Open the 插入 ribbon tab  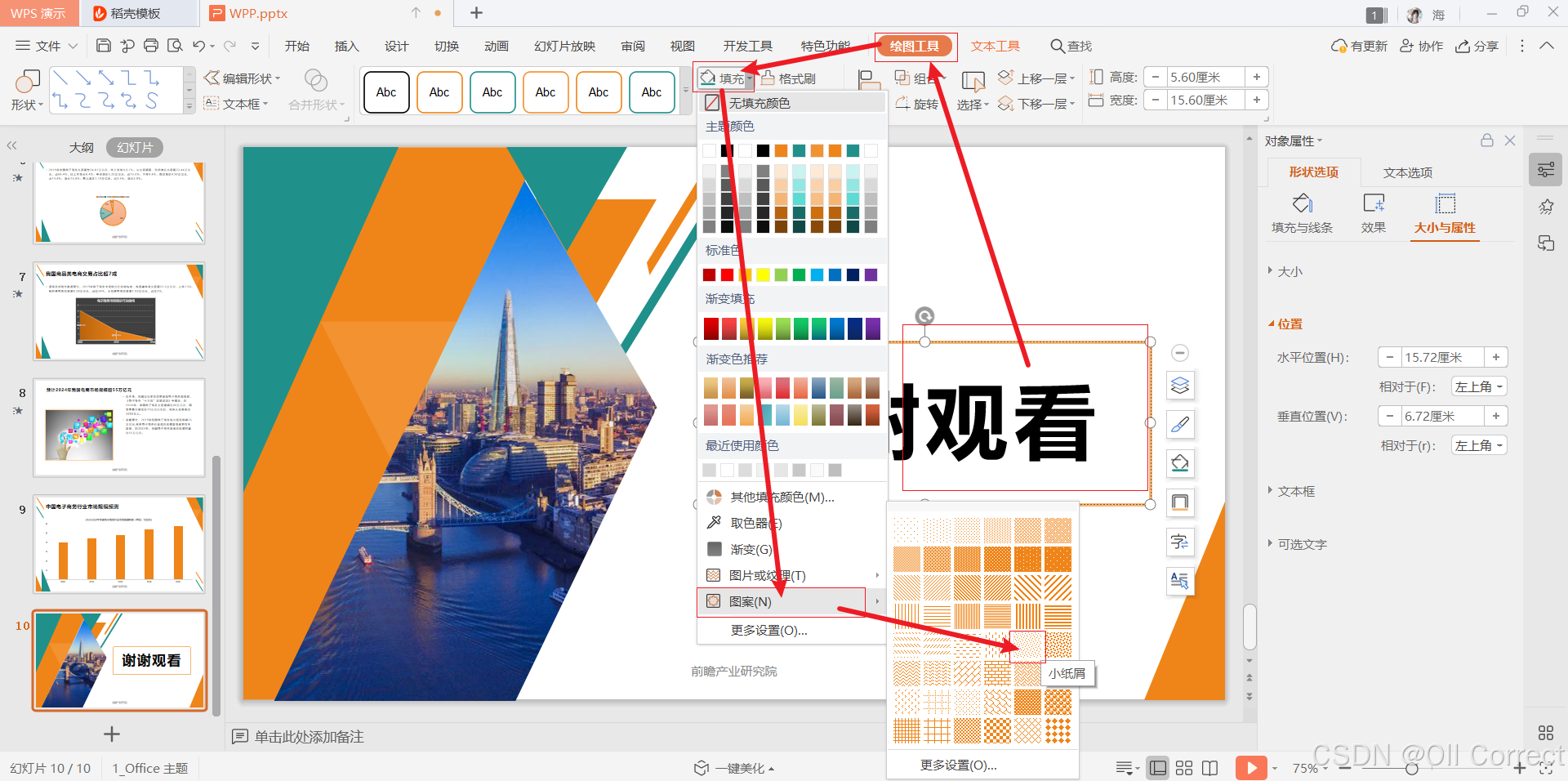347,46
